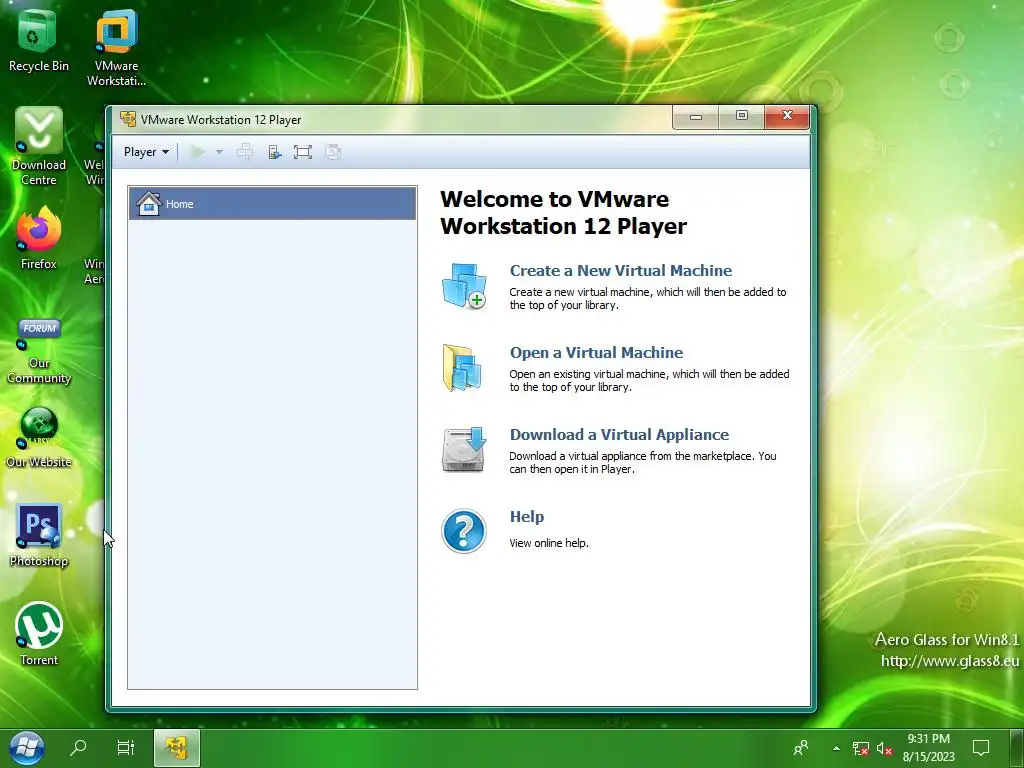Click the hard disk download appliance icon
Viewport: 1024px width, 768px height.
click(x=464, y=449)
